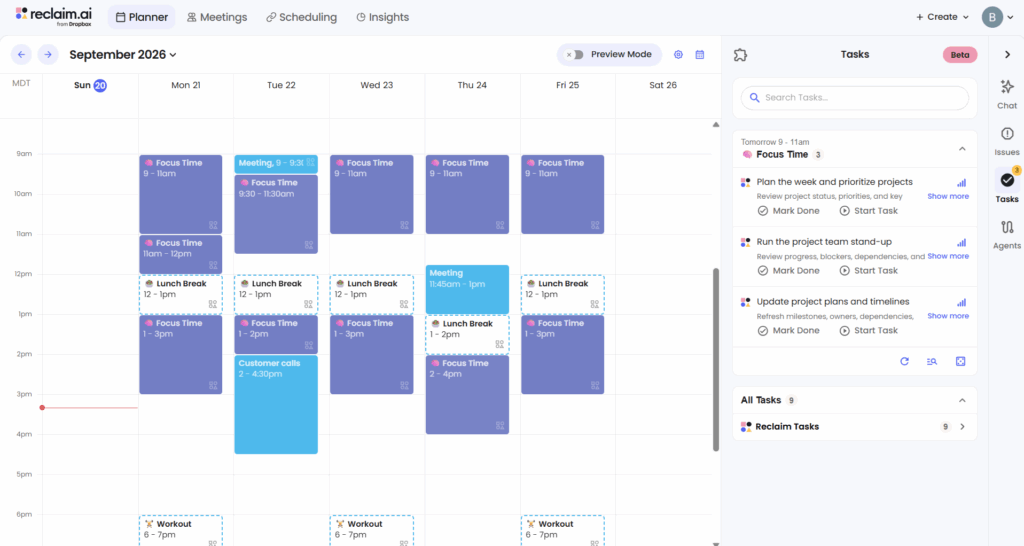The height and width of the screenshot is (546, 1024).
Task: Click priority bars icon for Plan the week task
Action: (961, 183)
